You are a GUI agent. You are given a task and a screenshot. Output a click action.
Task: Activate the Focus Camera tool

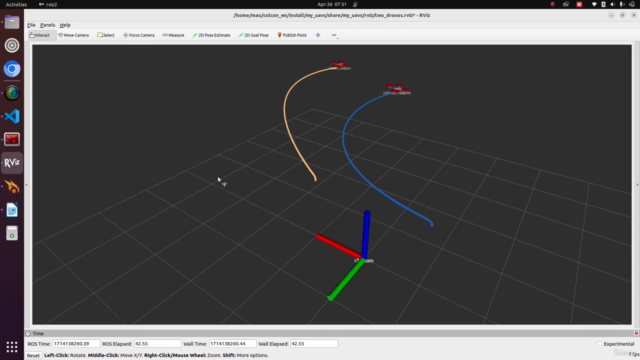139,35
